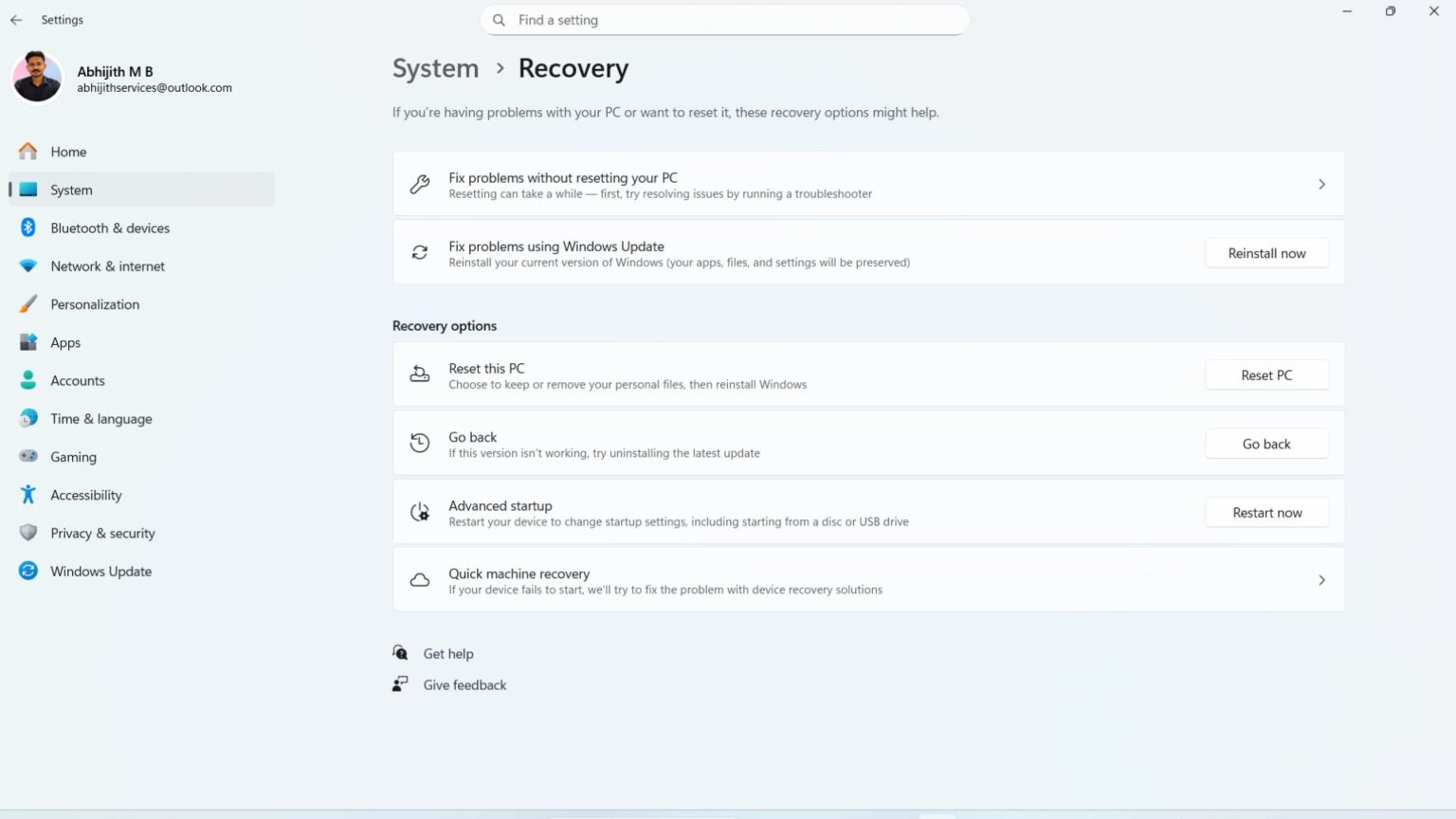Click Reinstall now for Windows Update
Viewport: 1456px width, 819px height.
coord(1266,252)
